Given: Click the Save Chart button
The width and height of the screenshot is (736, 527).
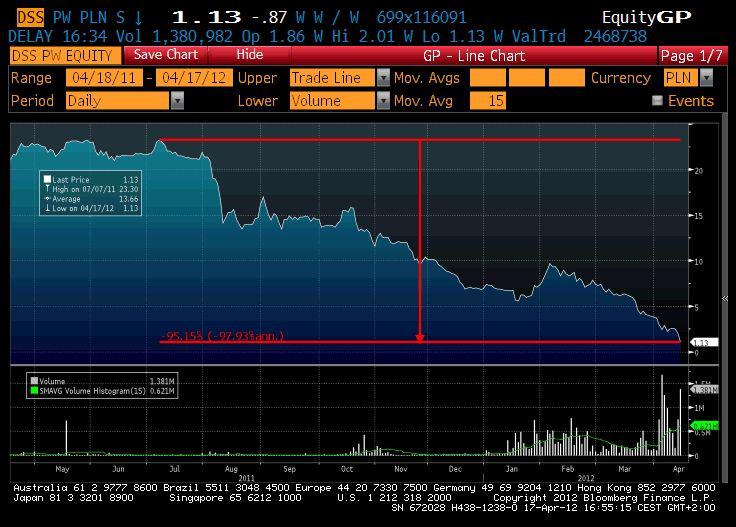Looking at the screenshot, I should click(x=166, y=55).
